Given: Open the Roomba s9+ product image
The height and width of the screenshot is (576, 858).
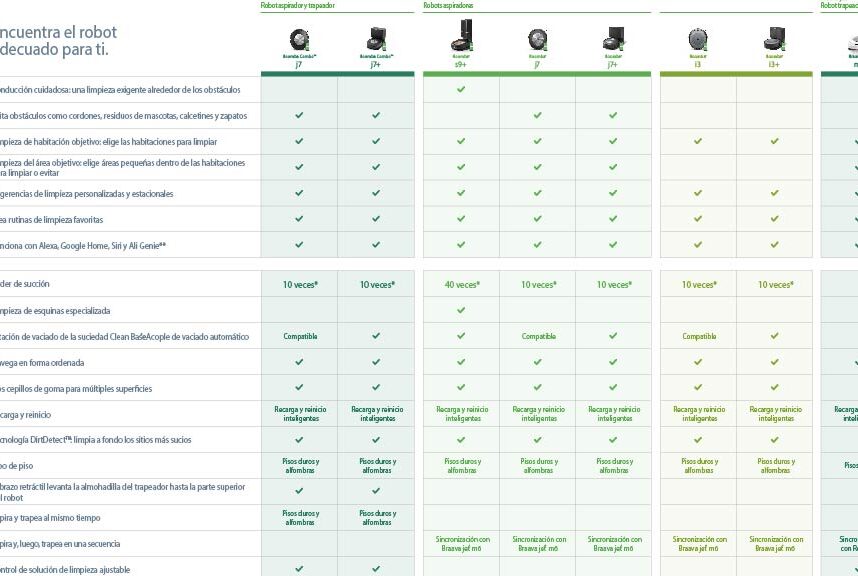Looking at the screenshot, I should click(461, 36).
